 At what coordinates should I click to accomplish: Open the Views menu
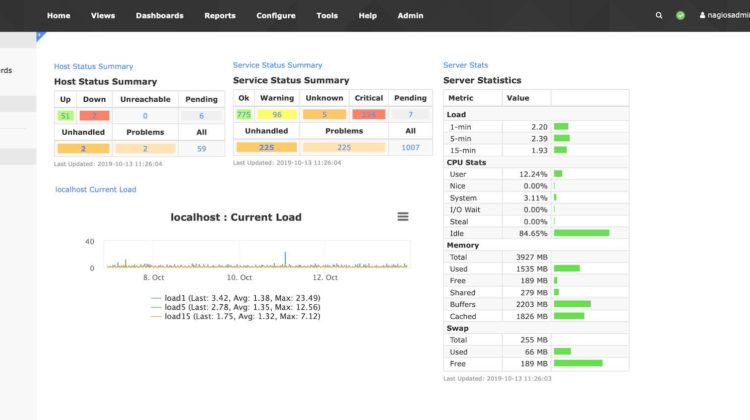click(102, 16)
